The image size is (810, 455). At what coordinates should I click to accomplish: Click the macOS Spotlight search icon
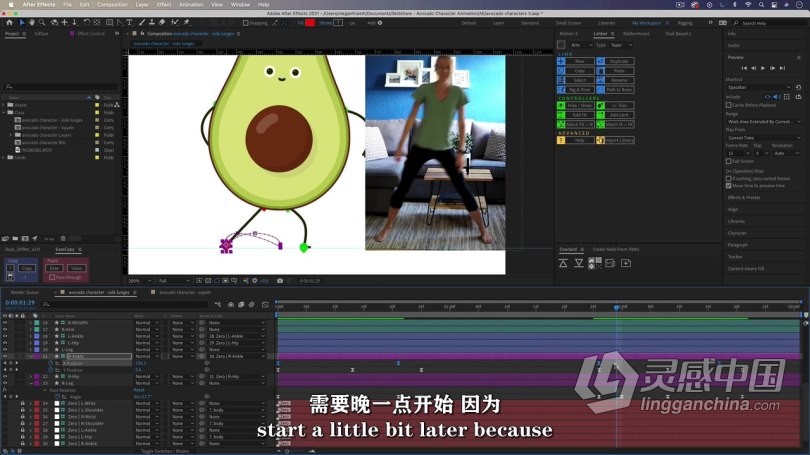[761, 5]
